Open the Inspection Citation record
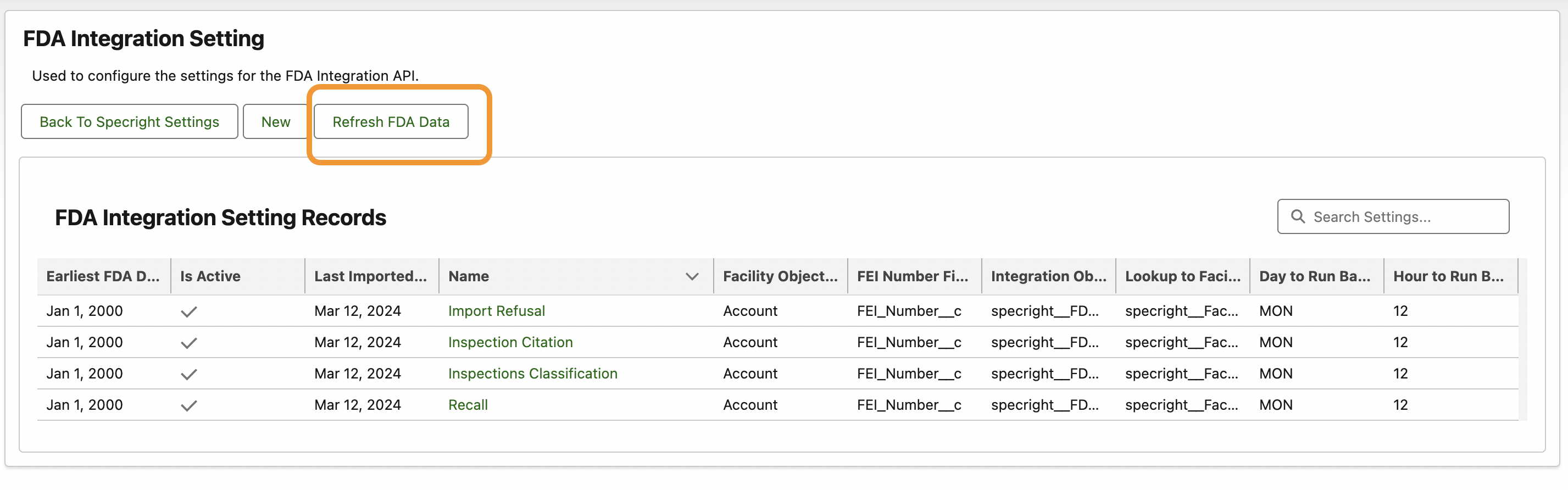Image resolution: width=1568 pixels, height=490 pixels. (510, 342)
